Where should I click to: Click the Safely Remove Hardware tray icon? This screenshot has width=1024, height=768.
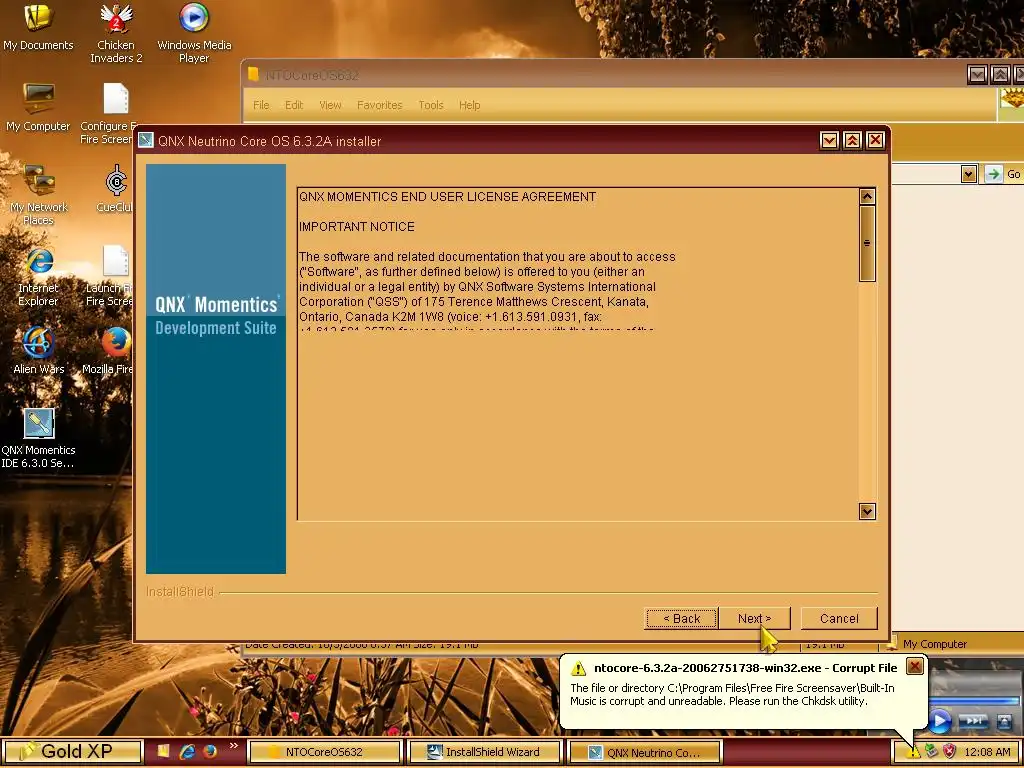coord(931,752)
